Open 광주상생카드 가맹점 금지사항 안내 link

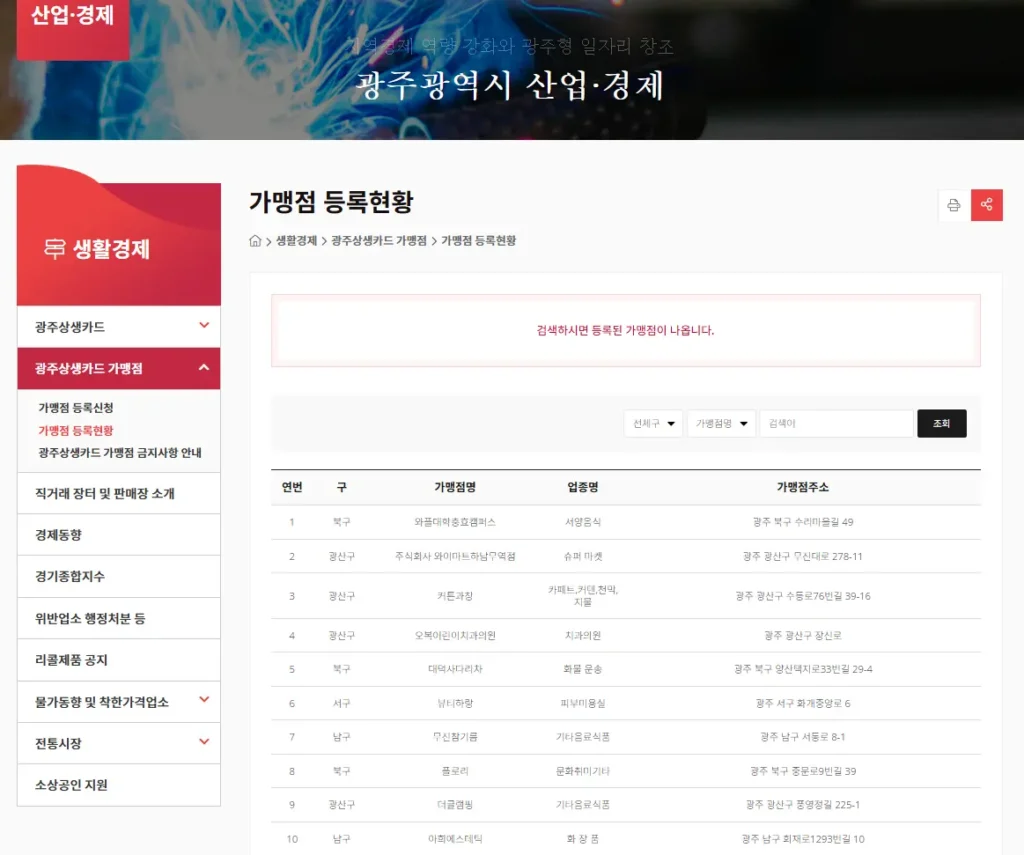coord(120,452)
